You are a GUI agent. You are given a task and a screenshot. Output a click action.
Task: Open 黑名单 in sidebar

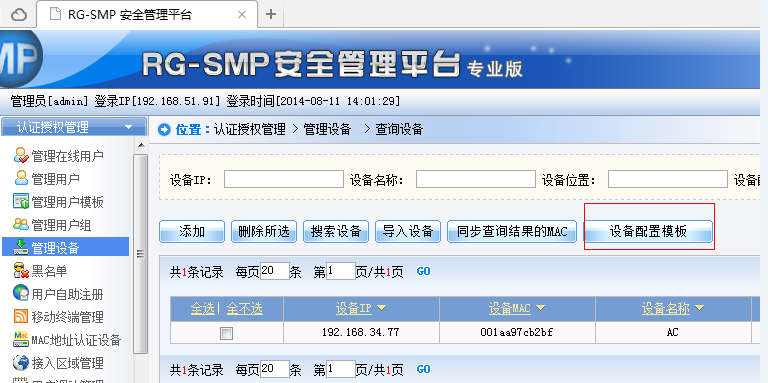tap(49, 271)
